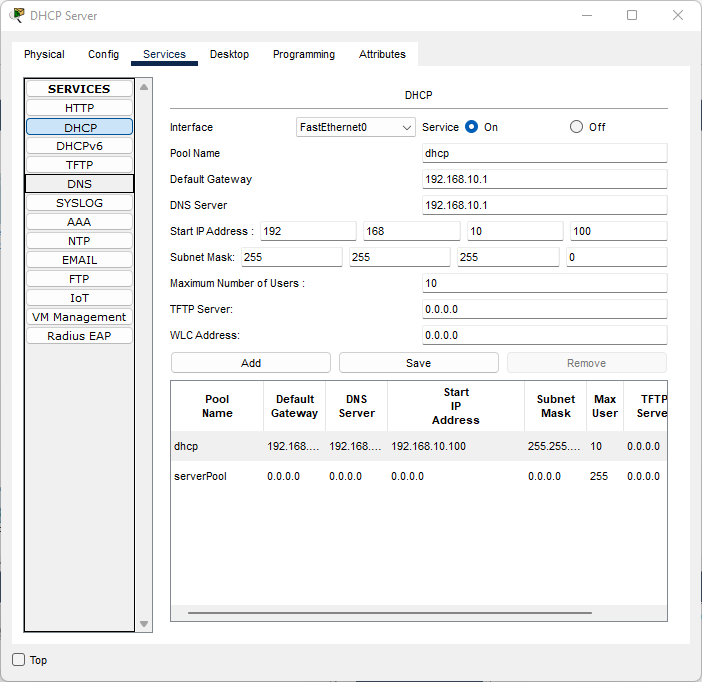The image size is (702, 682).
Task: Turn the DHCP service On
Action: (472, 127)
